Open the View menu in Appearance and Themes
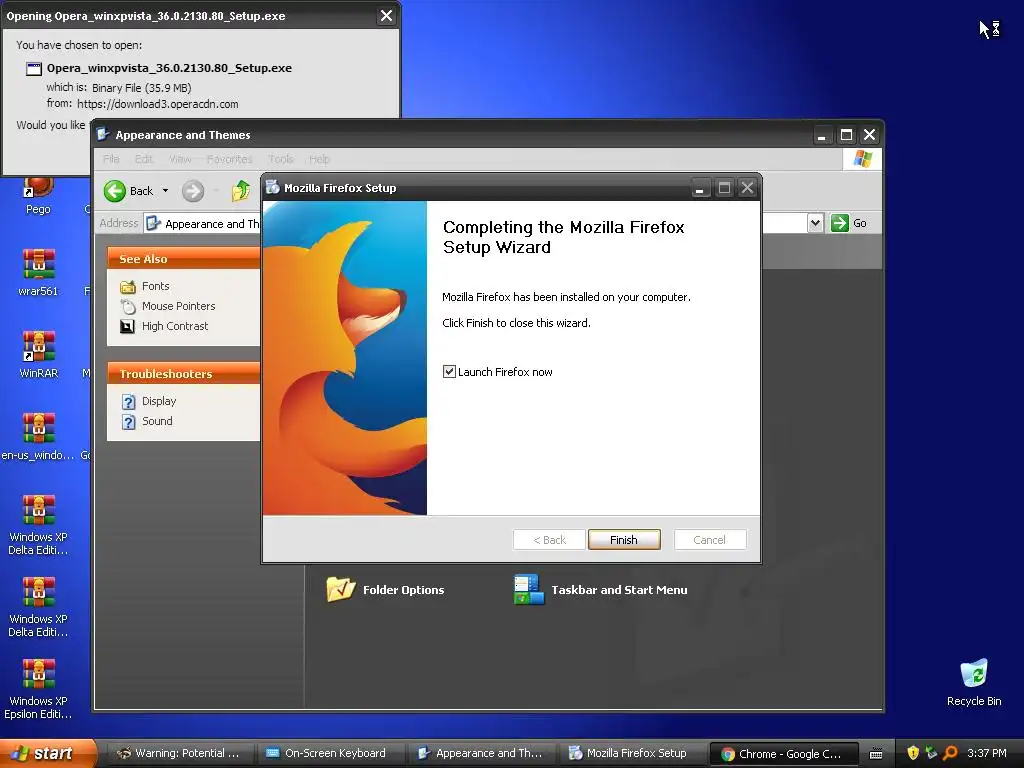The width and height of the screenshot is (1024, 768). click(180, 159)
